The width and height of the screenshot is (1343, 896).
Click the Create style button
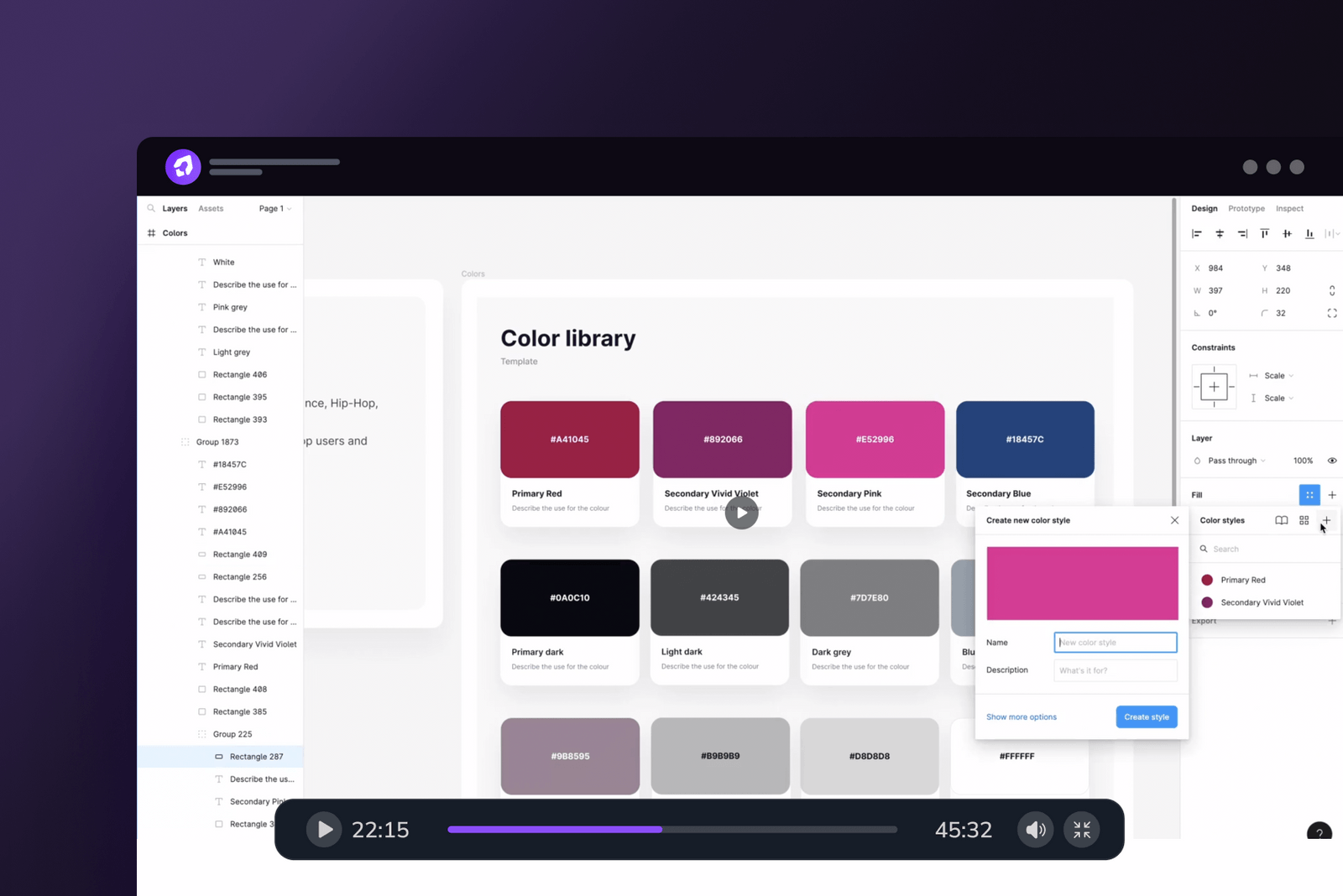pyautogui.click(x=1147, y=717)
